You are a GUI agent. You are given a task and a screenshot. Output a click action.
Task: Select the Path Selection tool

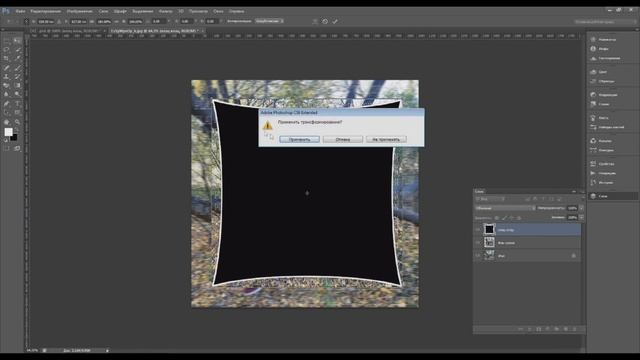pos(7,113)
